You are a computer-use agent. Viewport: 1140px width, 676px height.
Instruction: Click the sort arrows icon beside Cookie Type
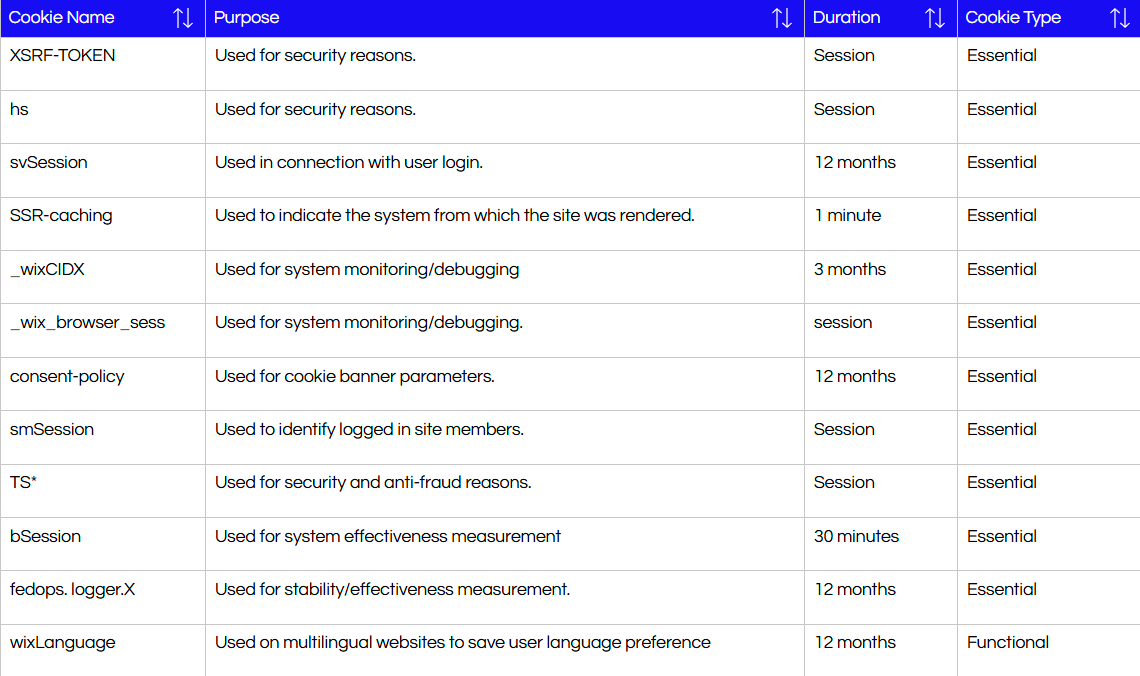(x=1119, y=18)
